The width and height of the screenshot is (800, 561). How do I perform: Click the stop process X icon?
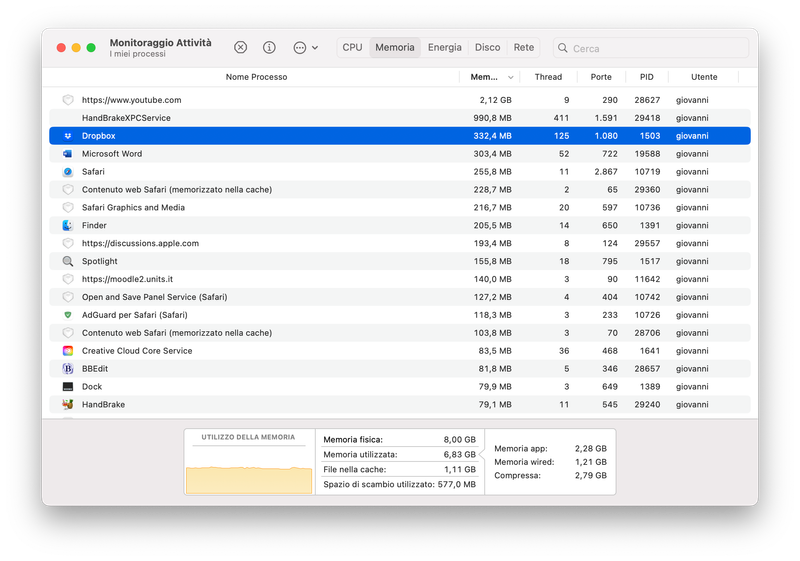tap(240, 47)
